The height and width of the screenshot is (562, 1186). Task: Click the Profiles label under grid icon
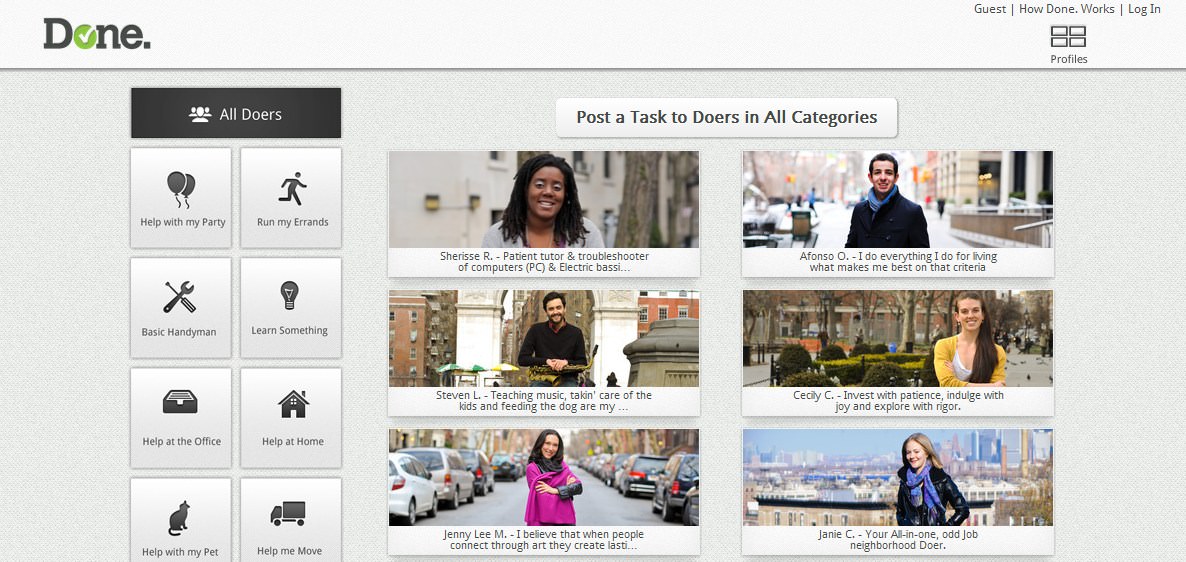click(x=1069, y=59)
